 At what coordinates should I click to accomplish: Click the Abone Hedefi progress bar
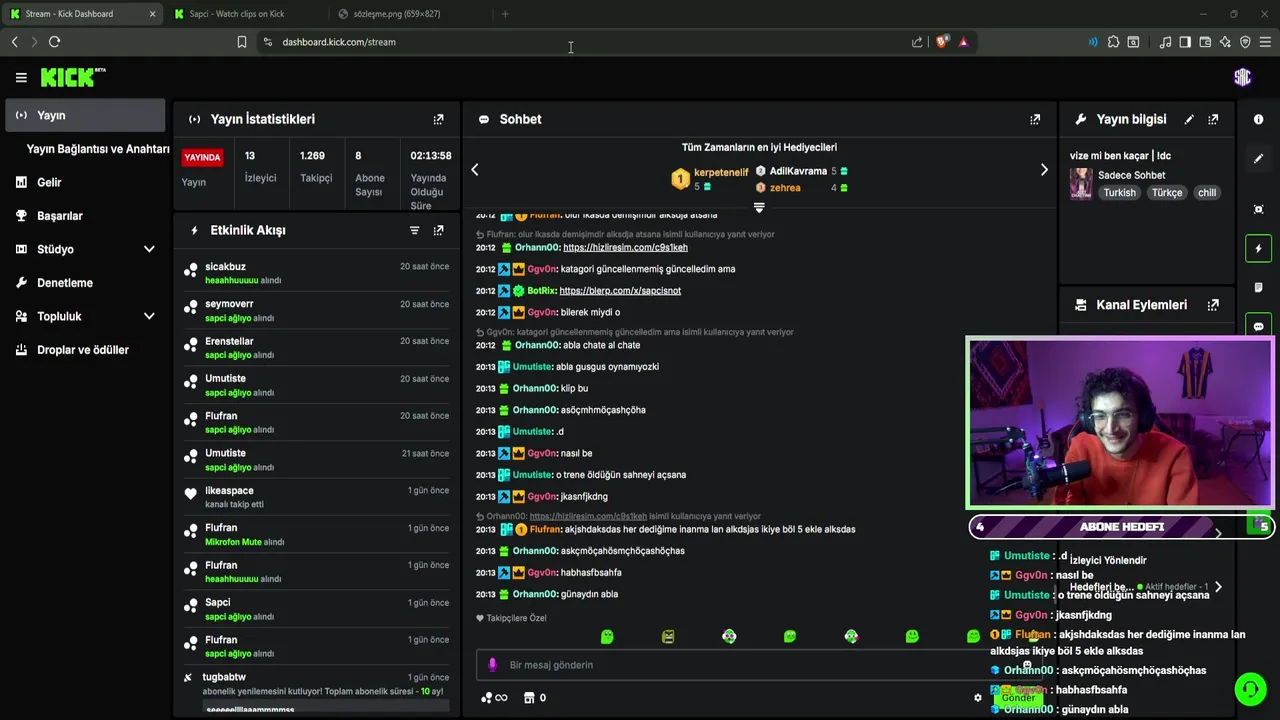(1122, 527)
